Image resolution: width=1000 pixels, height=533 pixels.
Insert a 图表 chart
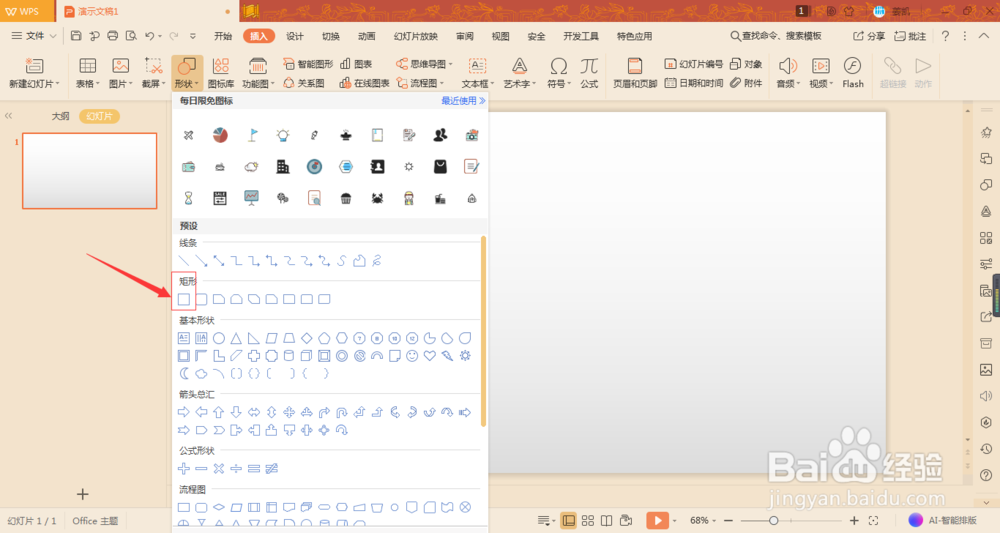[x=356, y=64]
